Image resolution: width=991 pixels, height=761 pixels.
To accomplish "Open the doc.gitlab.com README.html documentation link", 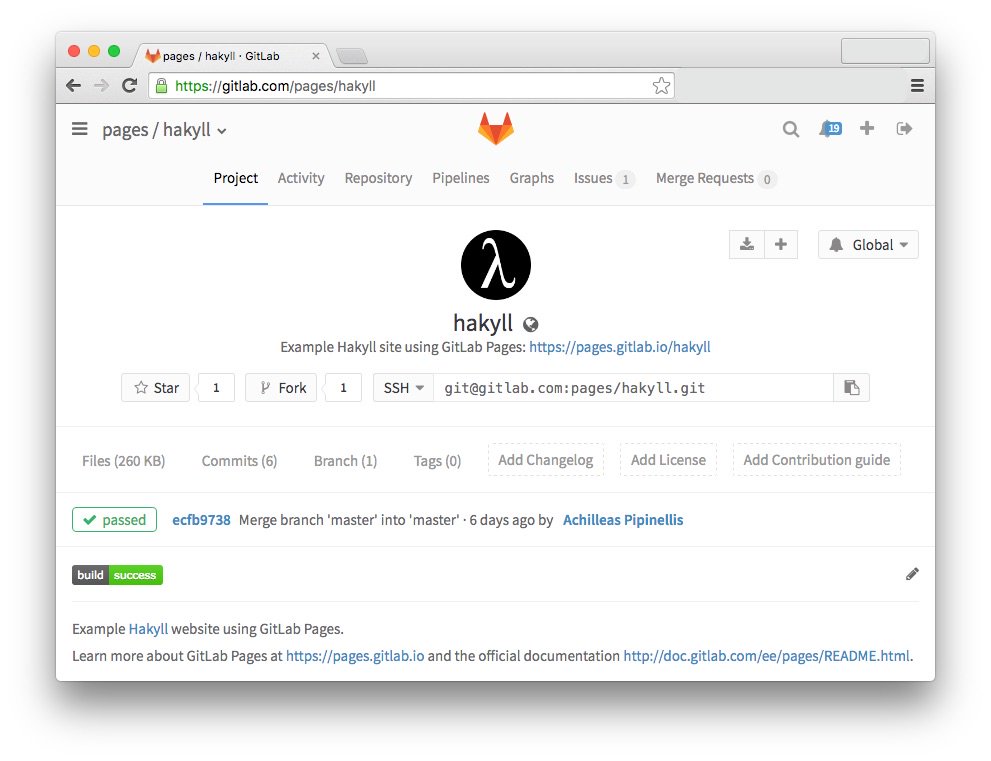I will click(766, 655).
